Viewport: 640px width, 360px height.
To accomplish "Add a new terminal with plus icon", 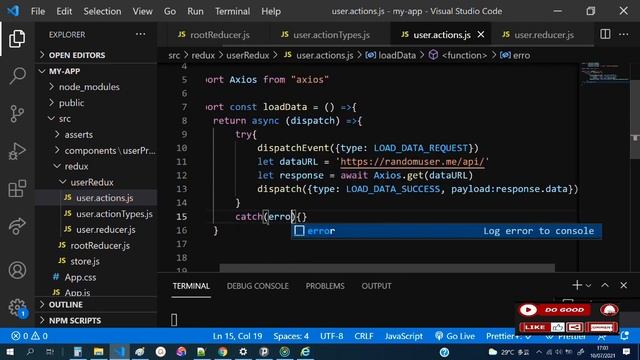I will click(x=577, y=285).
